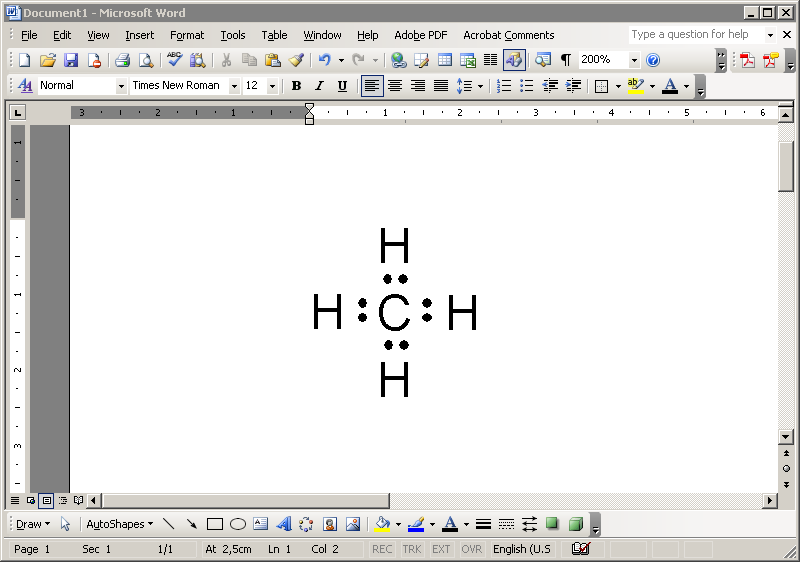Screen dimensions: 800x562
Task: Insert Excel worksheet icon
Action: click(468, 60)
